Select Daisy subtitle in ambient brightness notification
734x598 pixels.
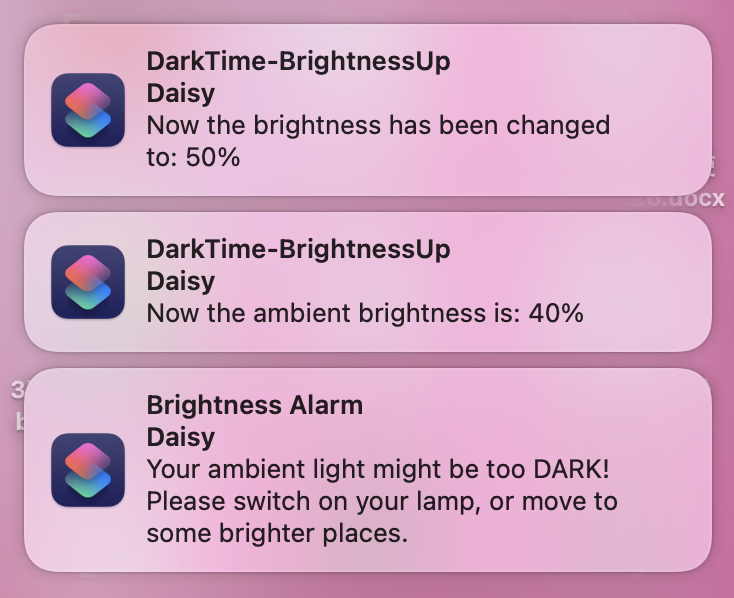click(181, 281)
